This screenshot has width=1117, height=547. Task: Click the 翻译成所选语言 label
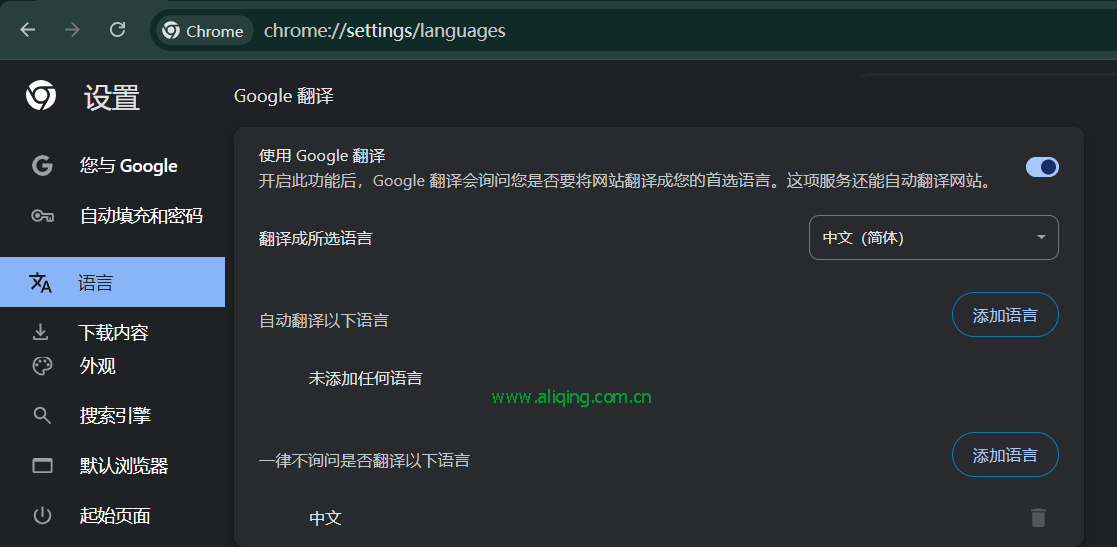coord(316,238)
